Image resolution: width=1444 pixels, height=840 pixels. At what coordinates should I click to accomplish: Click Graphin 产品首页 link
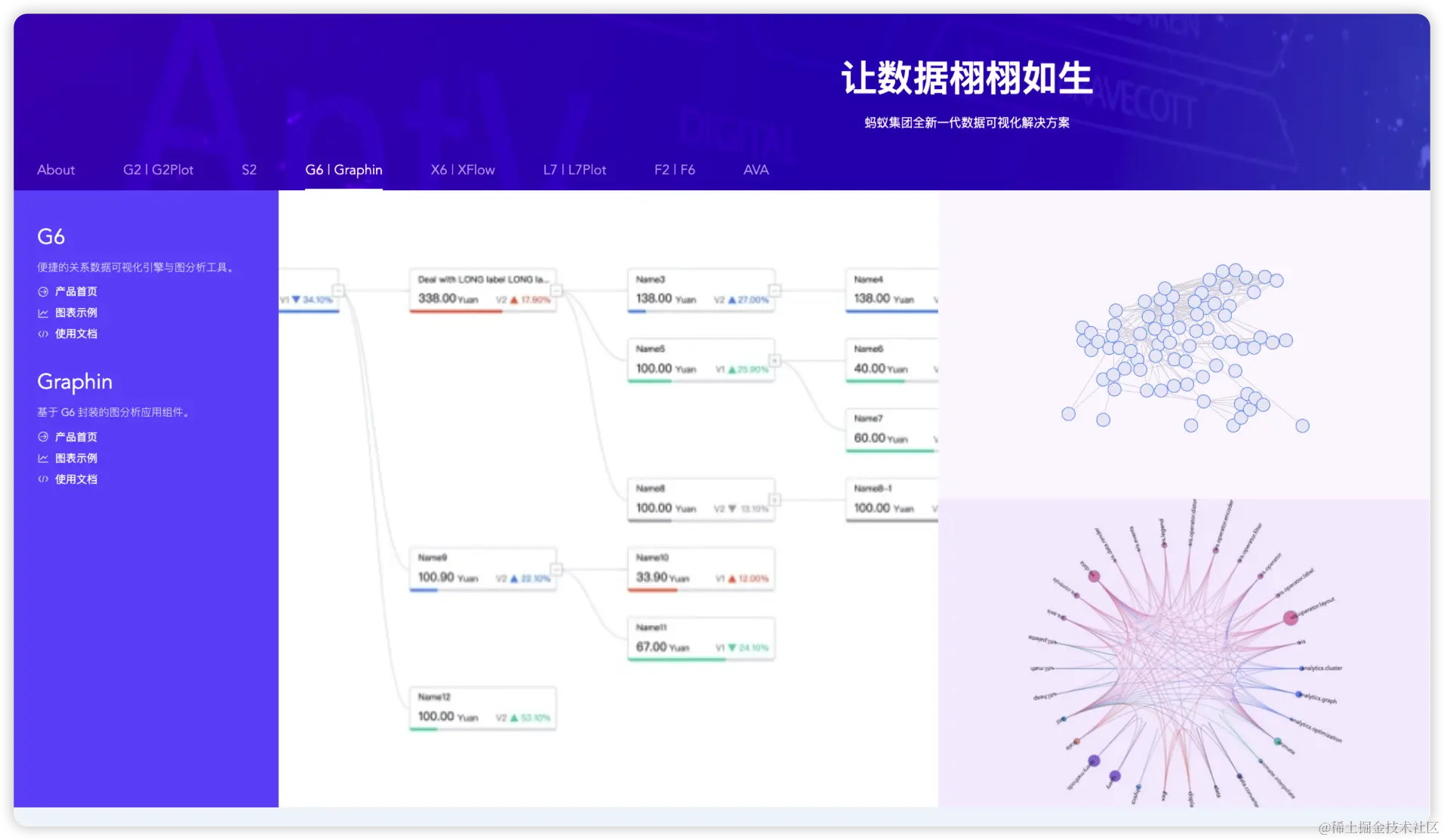tap(75, 437)
